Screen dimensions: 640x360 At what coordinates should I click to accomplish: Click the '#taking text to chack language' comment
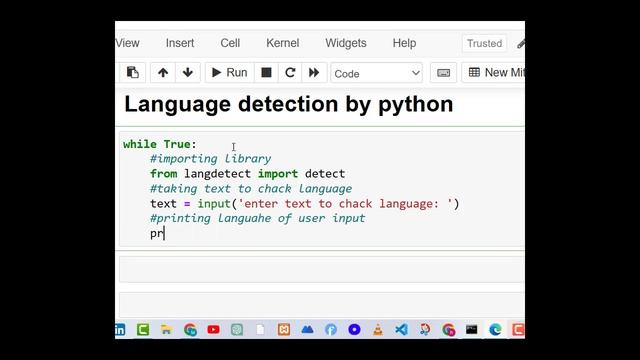tap(251, 189)
